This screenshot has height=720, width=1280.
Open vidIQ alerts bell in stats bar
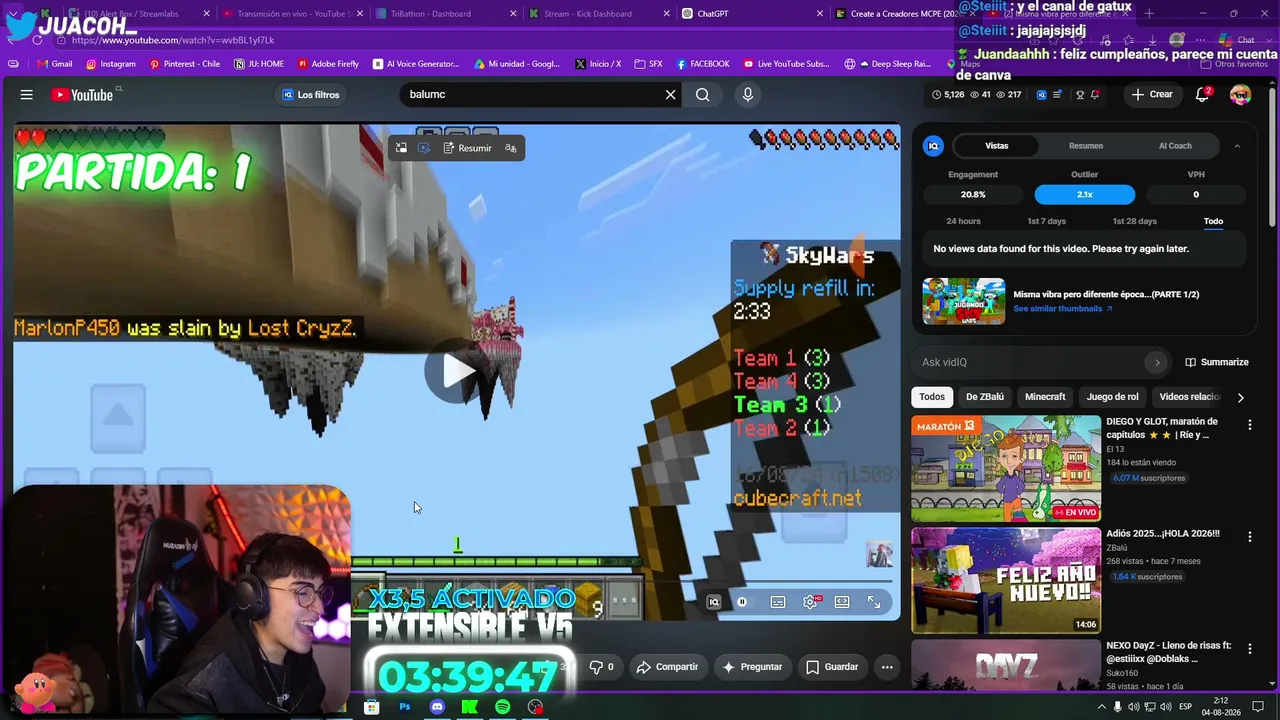(x=1096, y=95)
